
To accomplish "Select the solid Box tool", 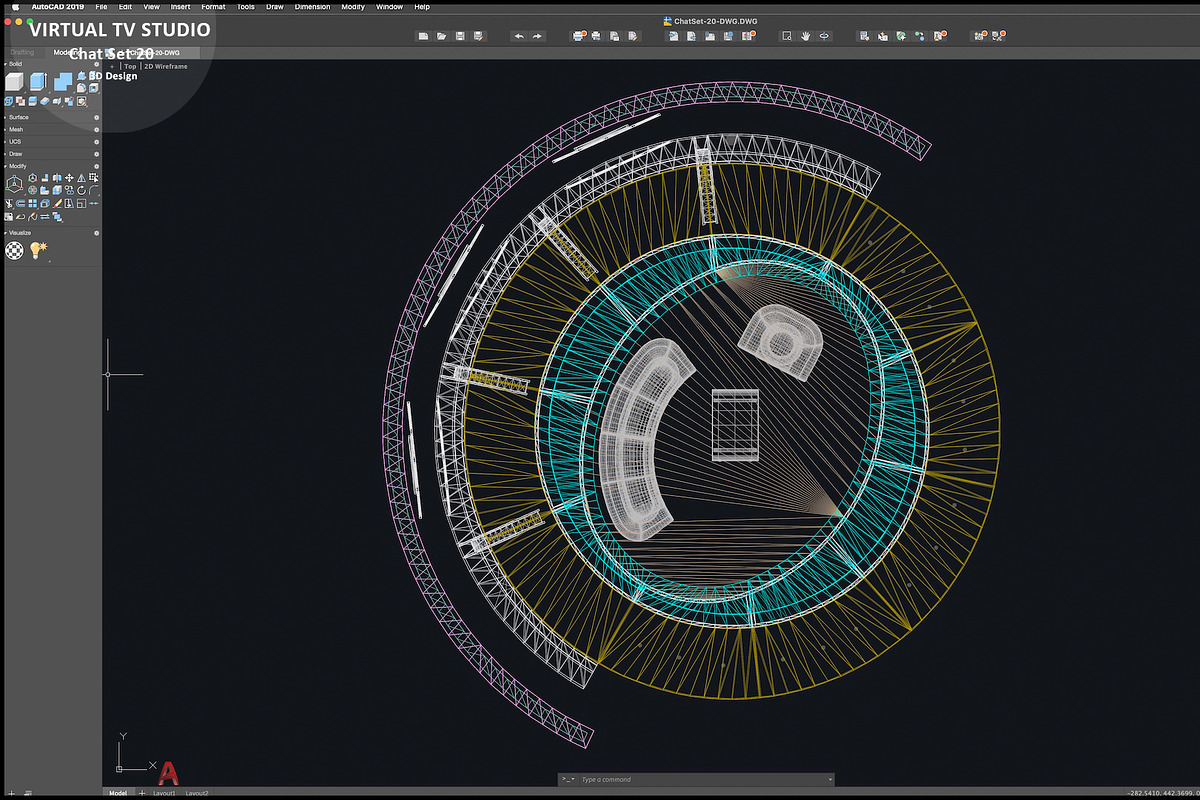I will (x=14, y=81).
